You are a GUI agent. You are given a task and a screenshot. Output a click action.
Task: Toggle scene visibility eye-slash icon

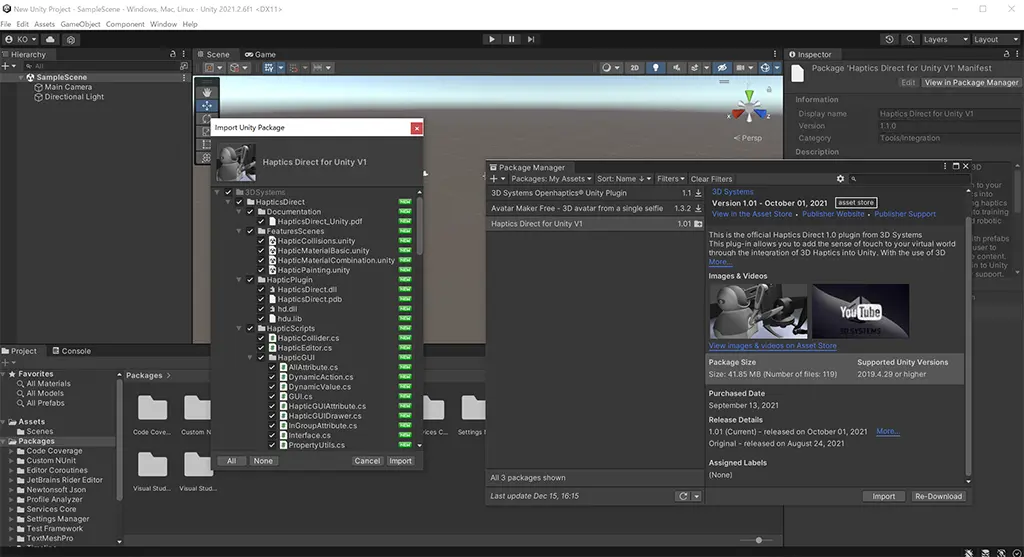click(722, 68)
